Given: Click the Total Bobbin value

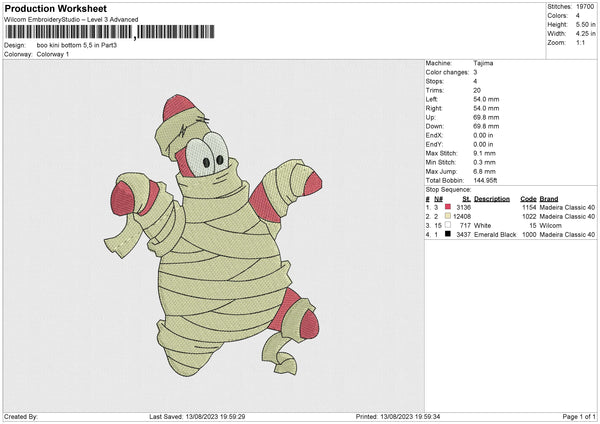Looking at the screenshot, I should (489, 179).
